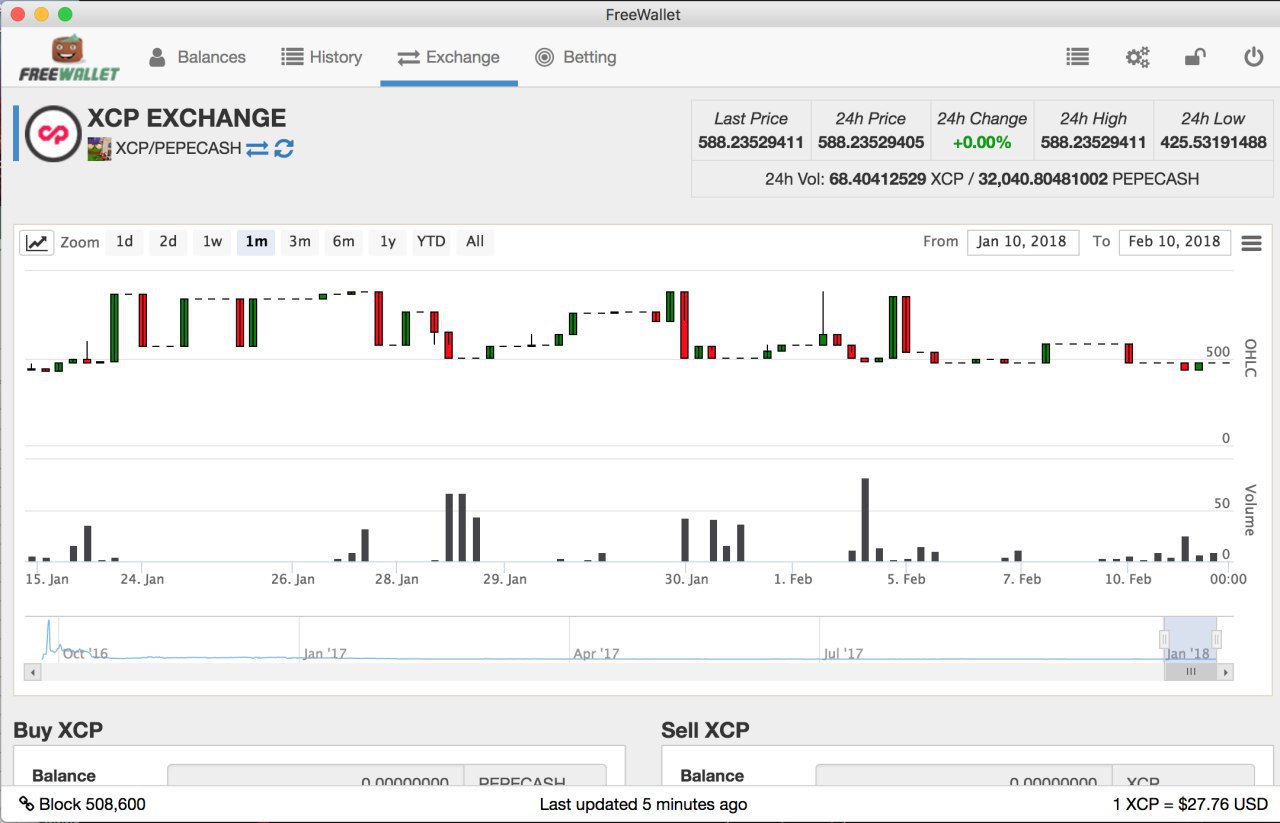Open the From date field Jan 10, 2018
This screenshot has height=823, width=1280.
point(1022,241)
